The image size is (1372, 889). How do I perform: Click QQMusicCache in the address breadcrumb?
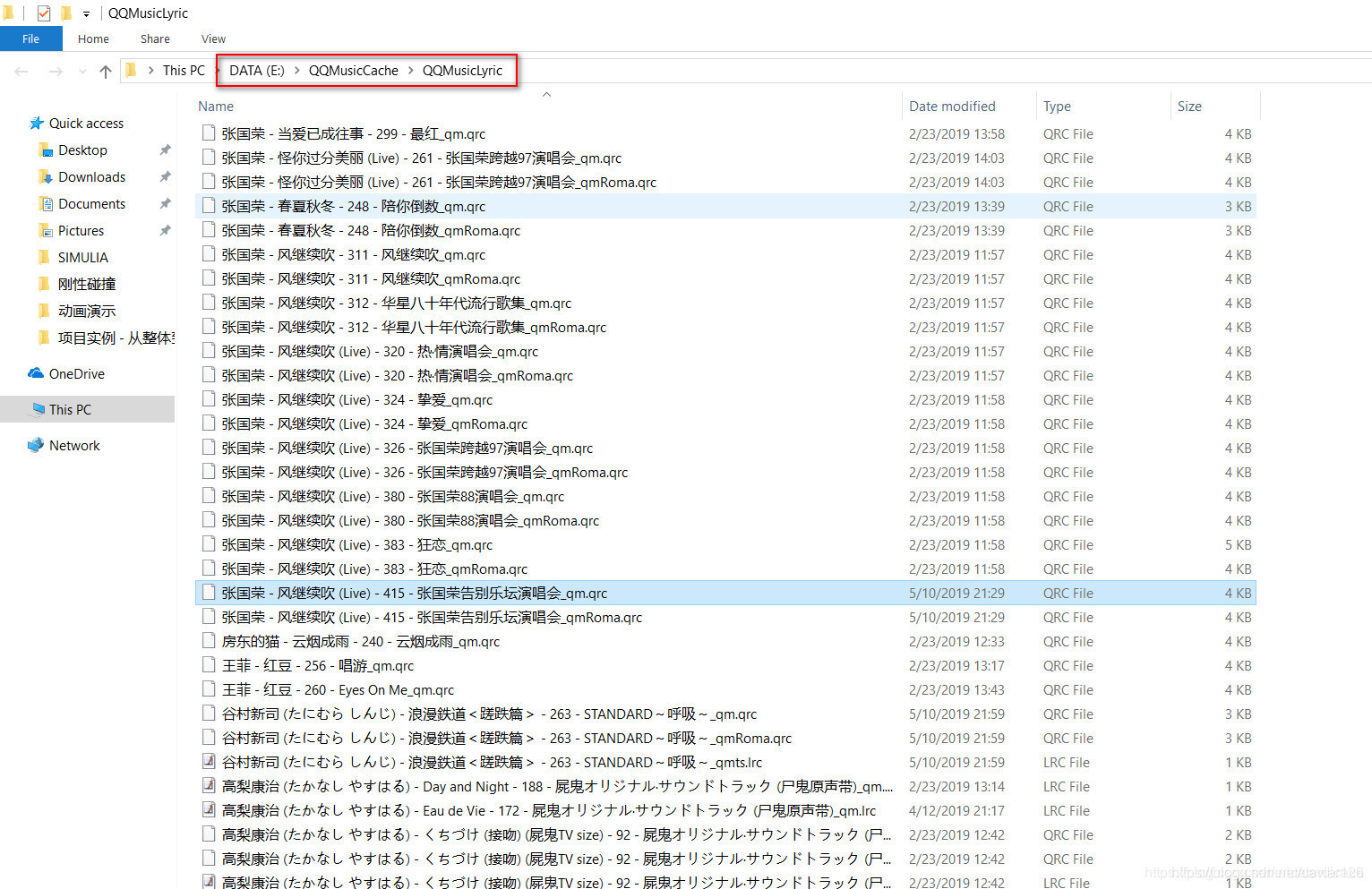tap(354, 70)
